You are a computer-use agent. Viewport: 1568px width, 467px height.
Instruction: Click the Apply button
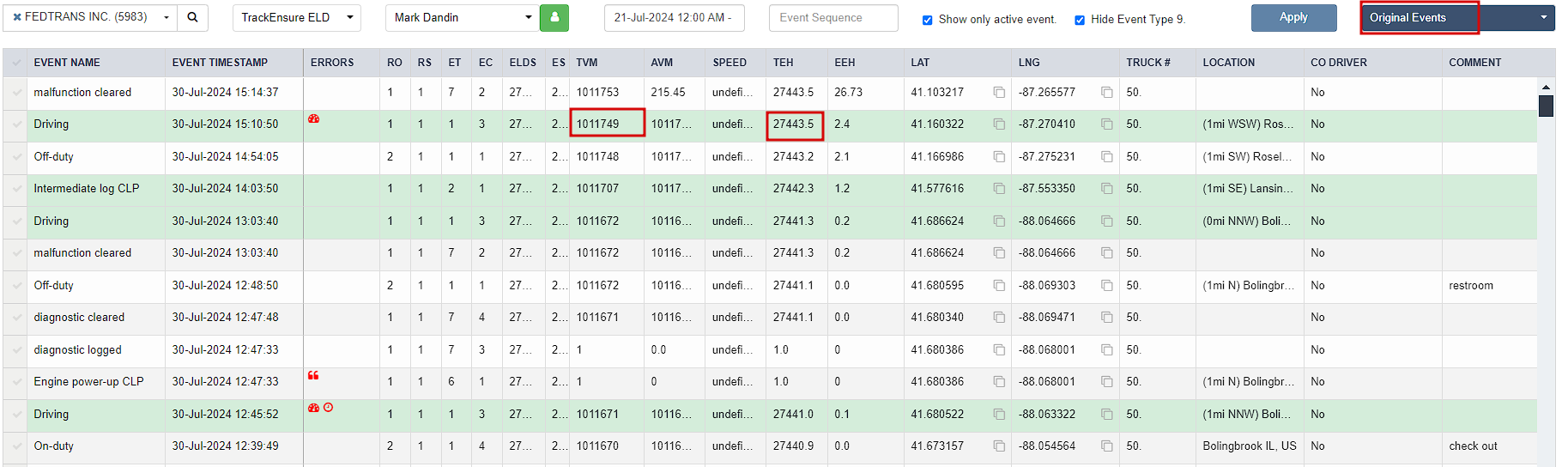(1293, 17)
